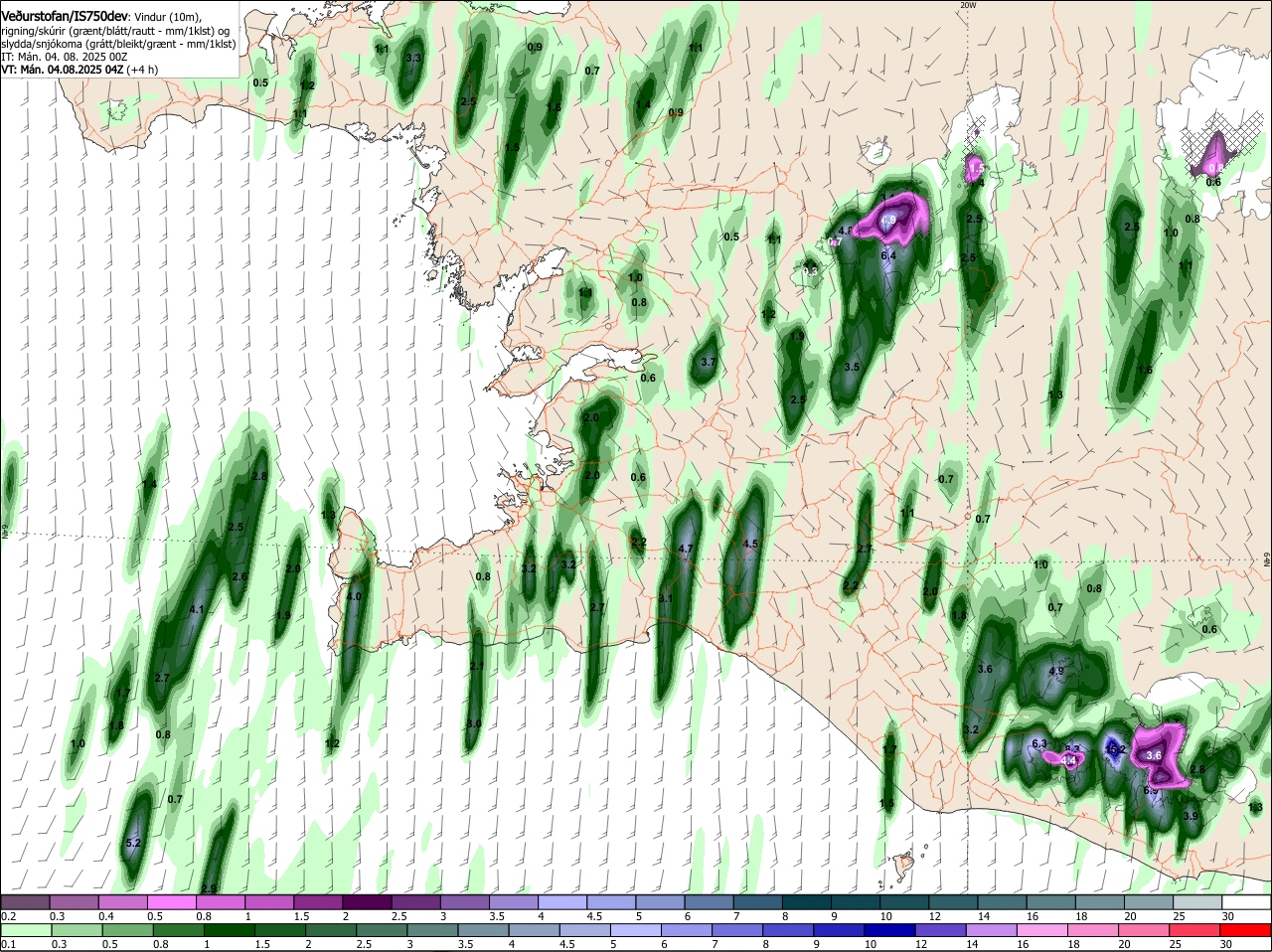The height and width of the screenshot is (952, 1272).
Task: Click the 'slydda/snjókoma' description line in header
Action: coord(118,45)
